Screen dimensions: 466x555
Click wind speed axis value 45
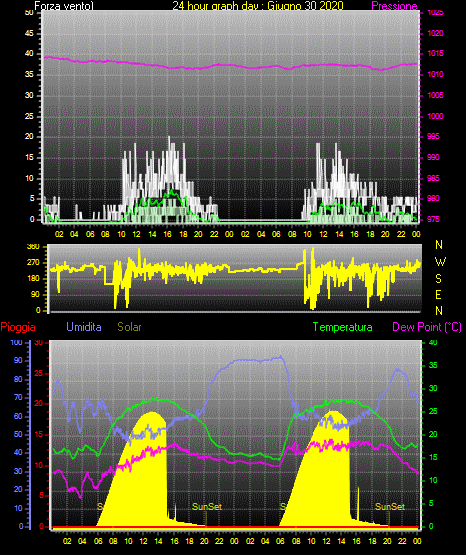click(x=29, y=33)
